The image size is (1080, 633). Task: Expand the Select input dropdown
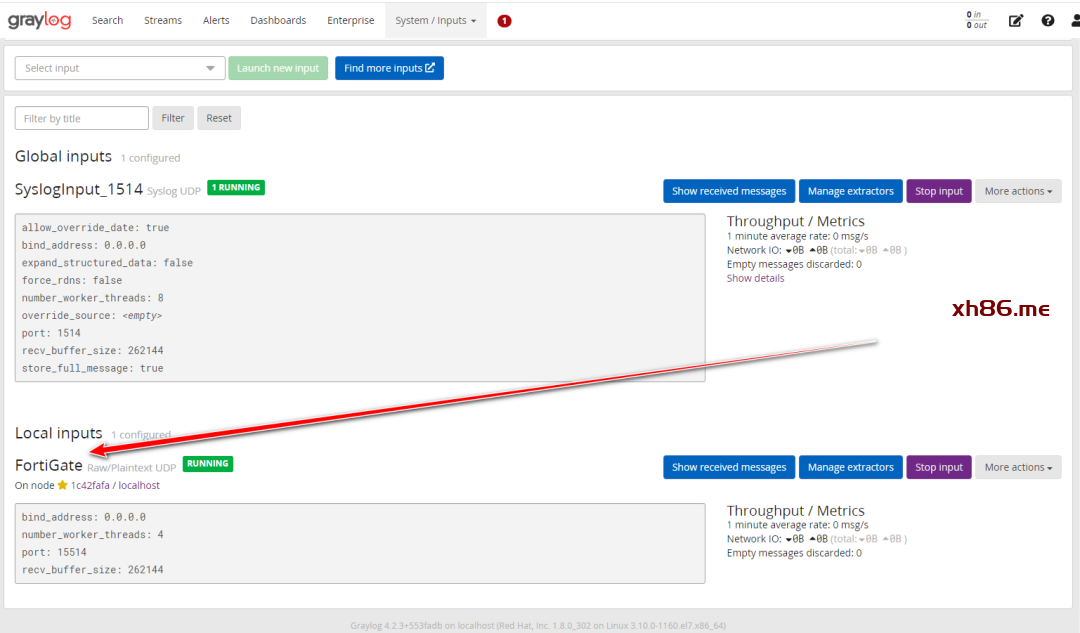[120, 68]
